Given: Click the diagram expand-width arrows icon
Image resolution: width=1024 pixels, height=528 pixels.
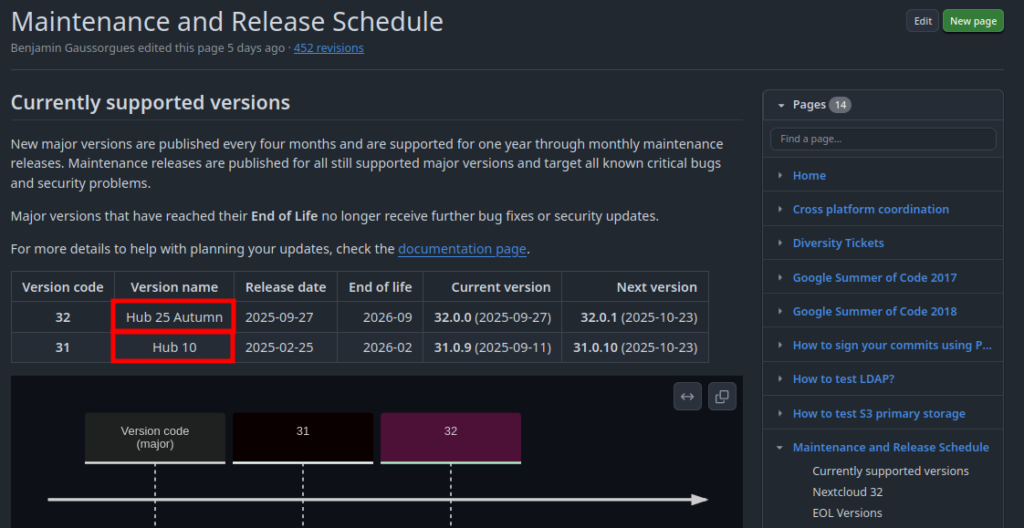Looking at the screenshot, I should coord(687,396).
